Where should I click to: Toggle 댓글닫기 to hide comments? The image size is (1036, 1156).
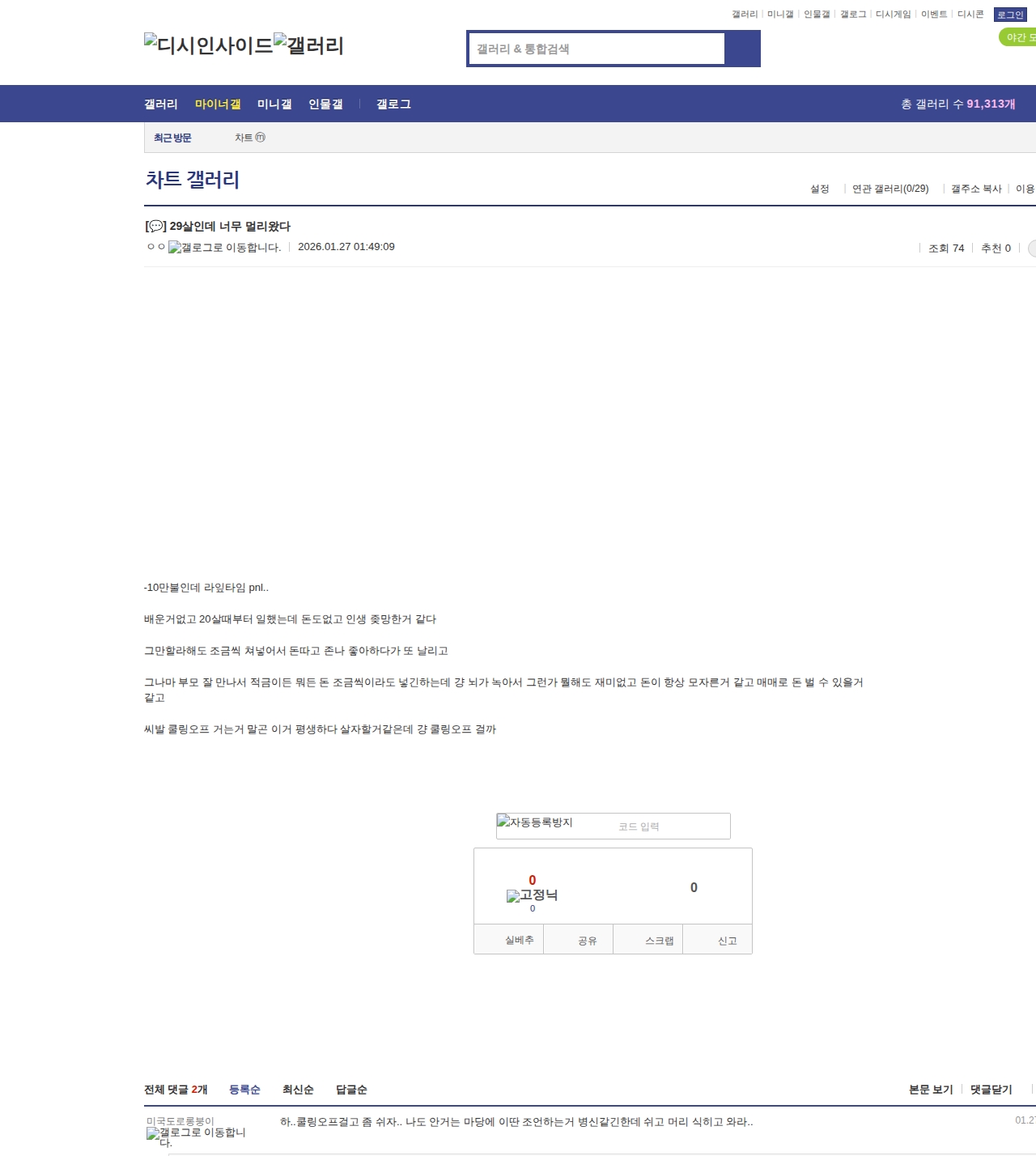tap(991, 1090)
